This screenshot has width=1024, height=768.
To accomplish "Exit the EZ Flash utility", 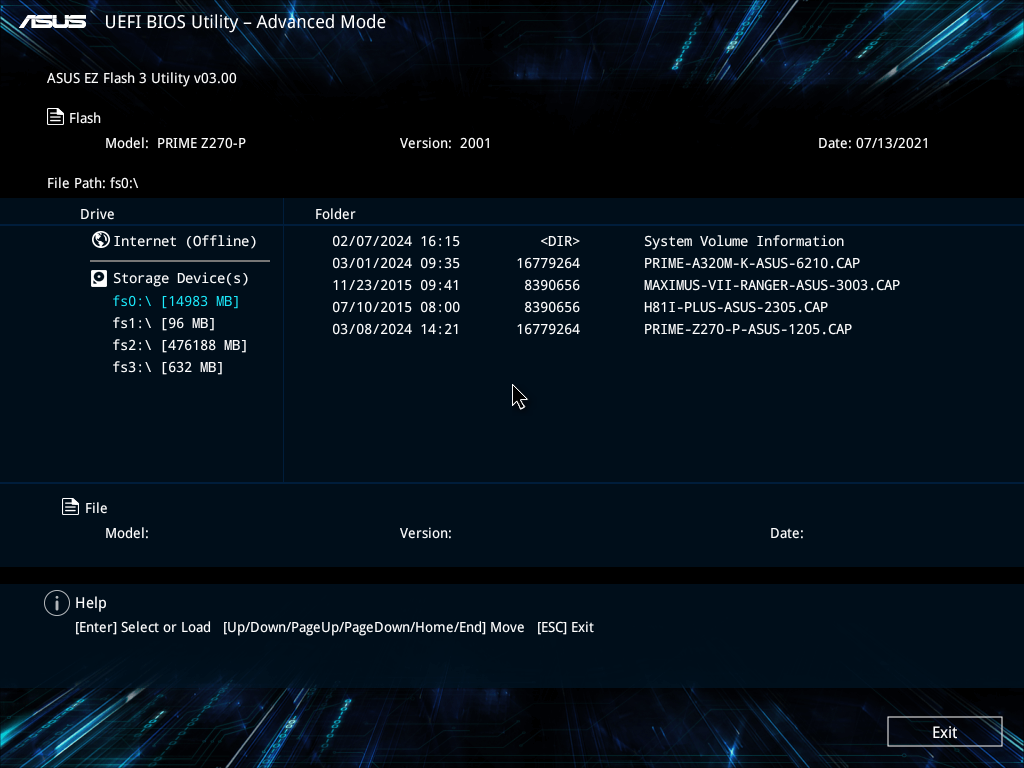I will [944, 731].
